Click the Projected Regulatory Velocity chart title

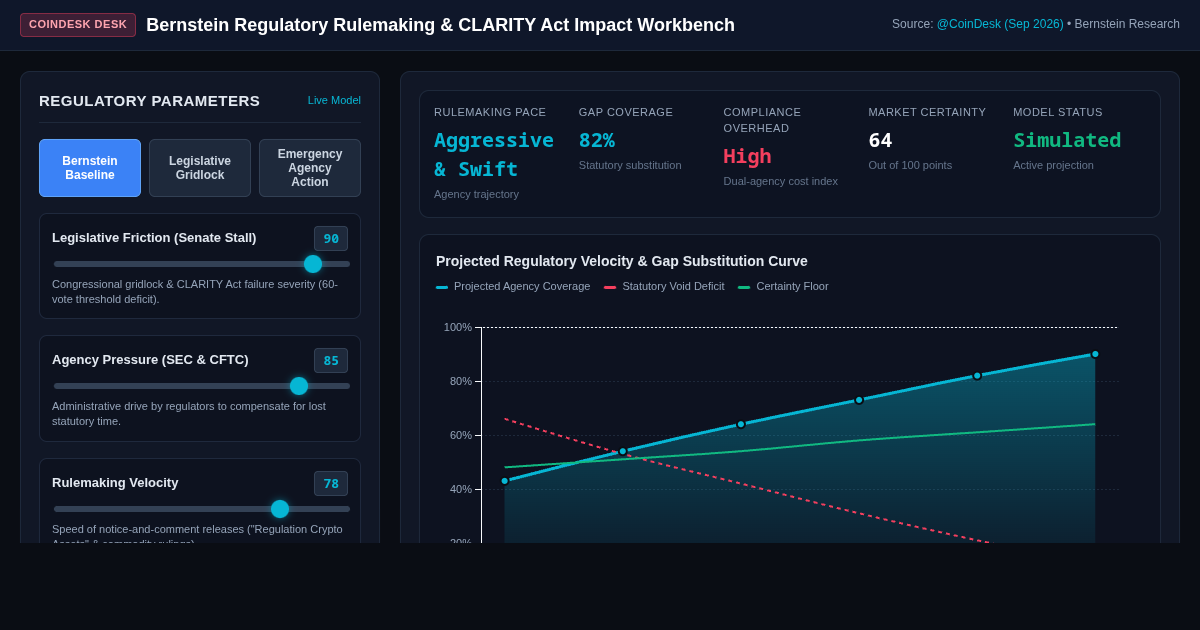(x=622, y=261)
